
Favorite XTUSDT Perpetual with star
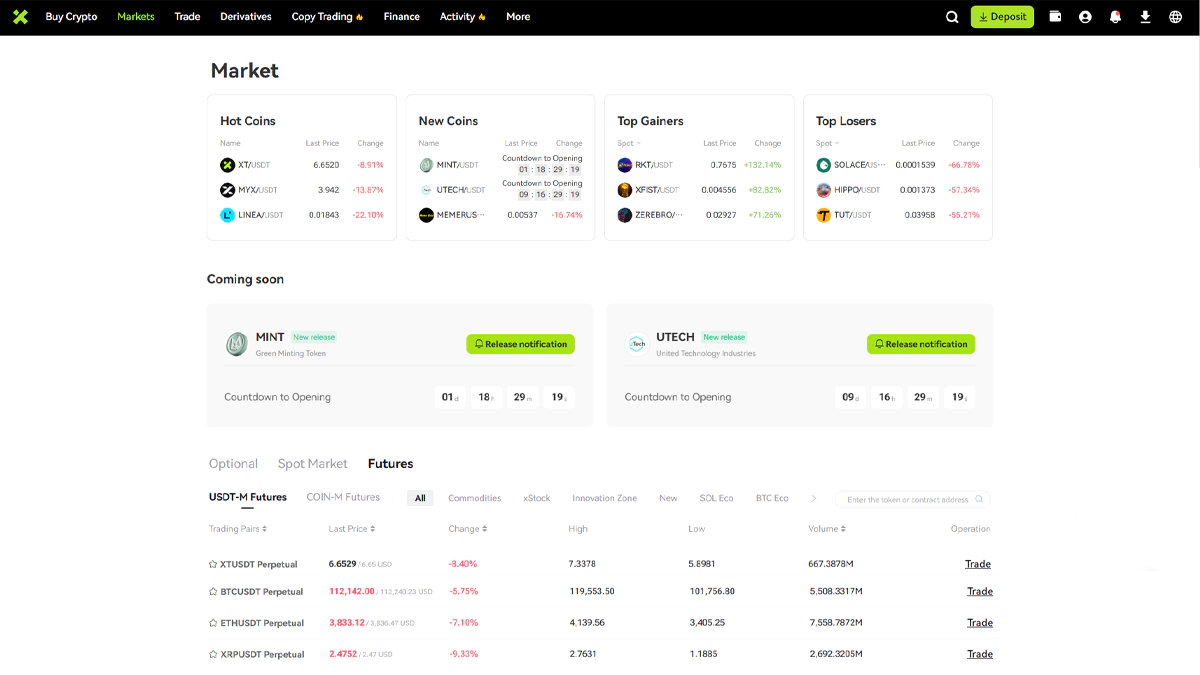(213, 564)
